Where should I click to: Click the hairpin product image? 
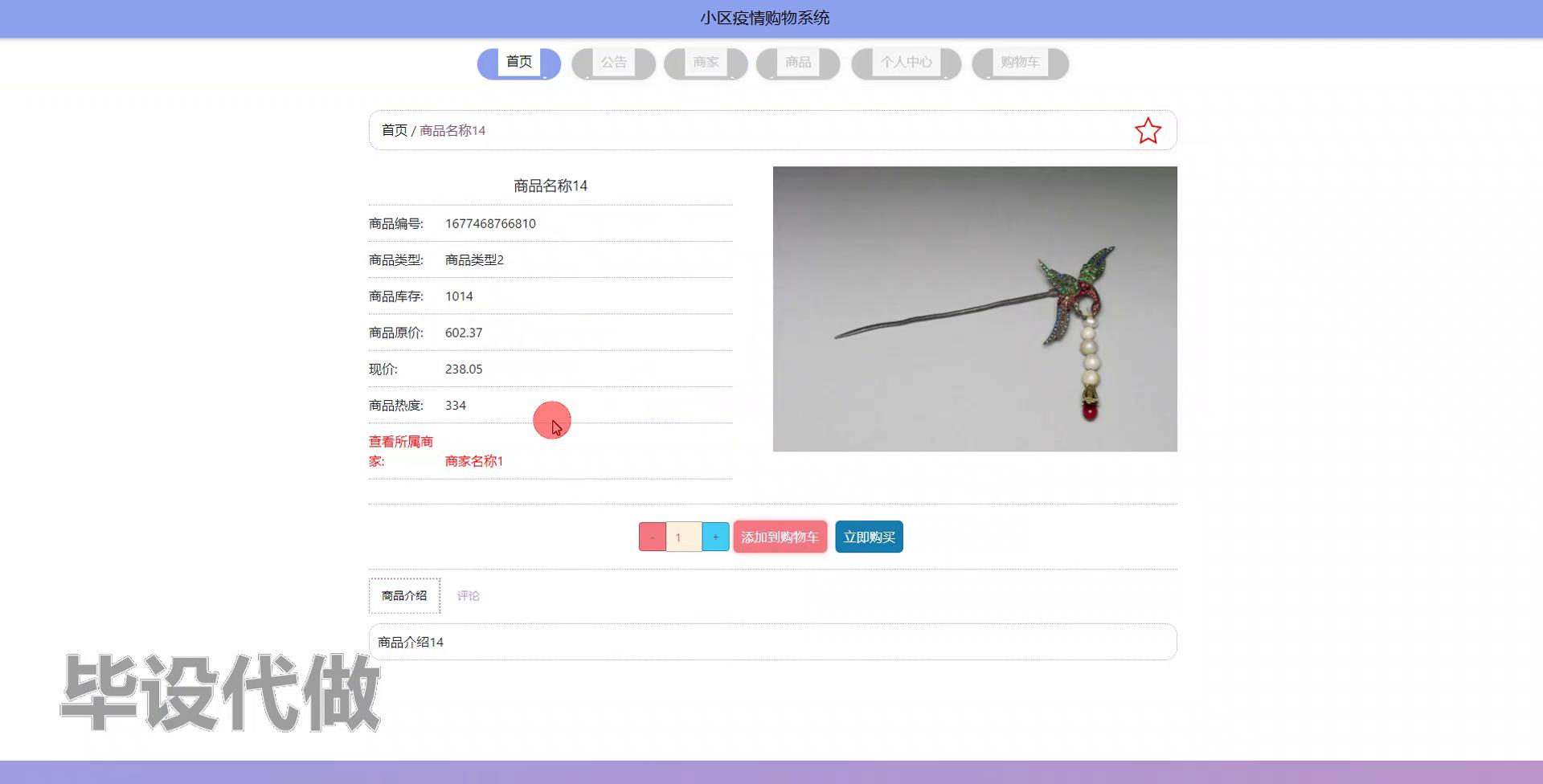click(975, 308)
